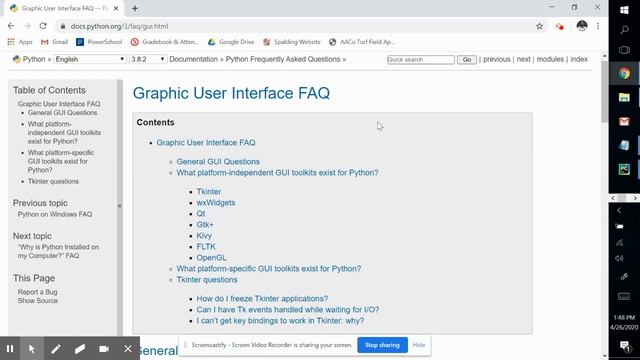The height and width of the screenshot is (360, 640).
Task: Open Tkinter questions in sidebar
Action: coord(53,181)
